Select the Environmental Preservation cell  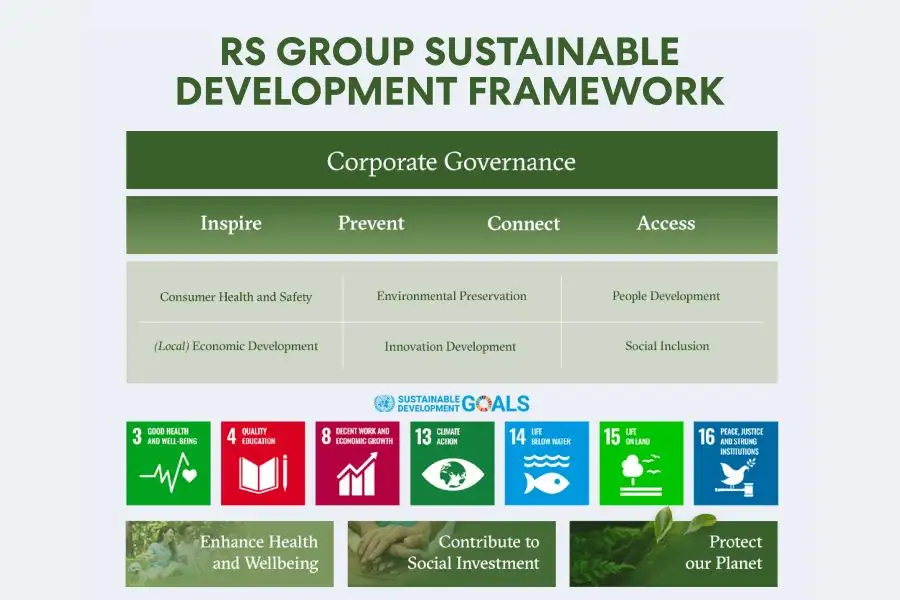[x=451, y=296]
